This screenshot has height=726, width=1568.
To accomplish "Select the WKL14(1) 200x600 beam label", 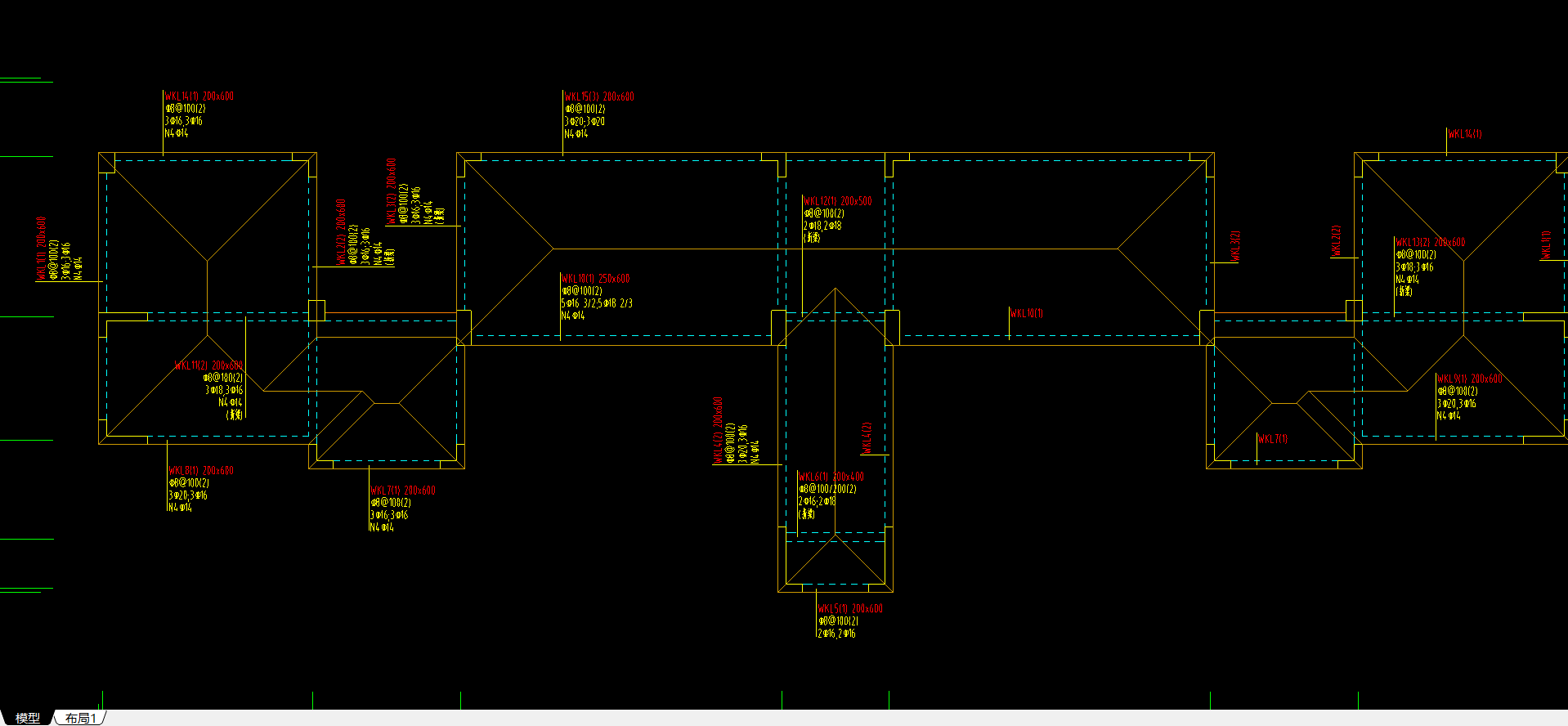I will [x=199, y=96].
